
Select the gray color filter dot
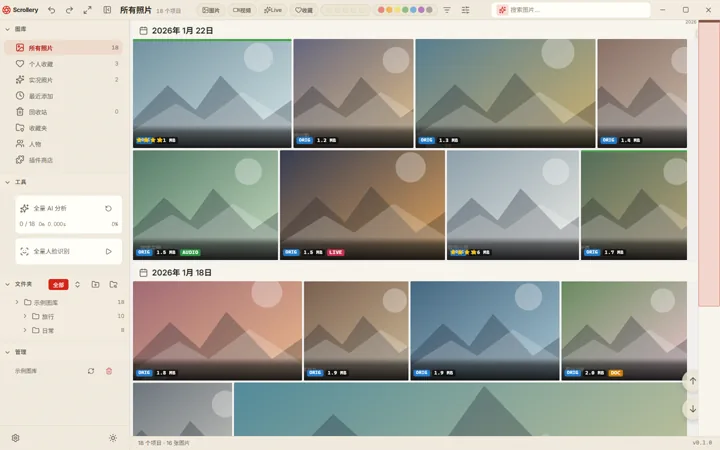tap(429, 10)
